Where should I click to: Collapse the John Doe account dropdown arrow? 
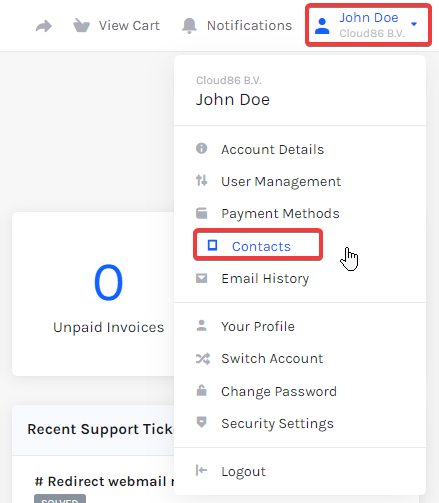point(414,24)
